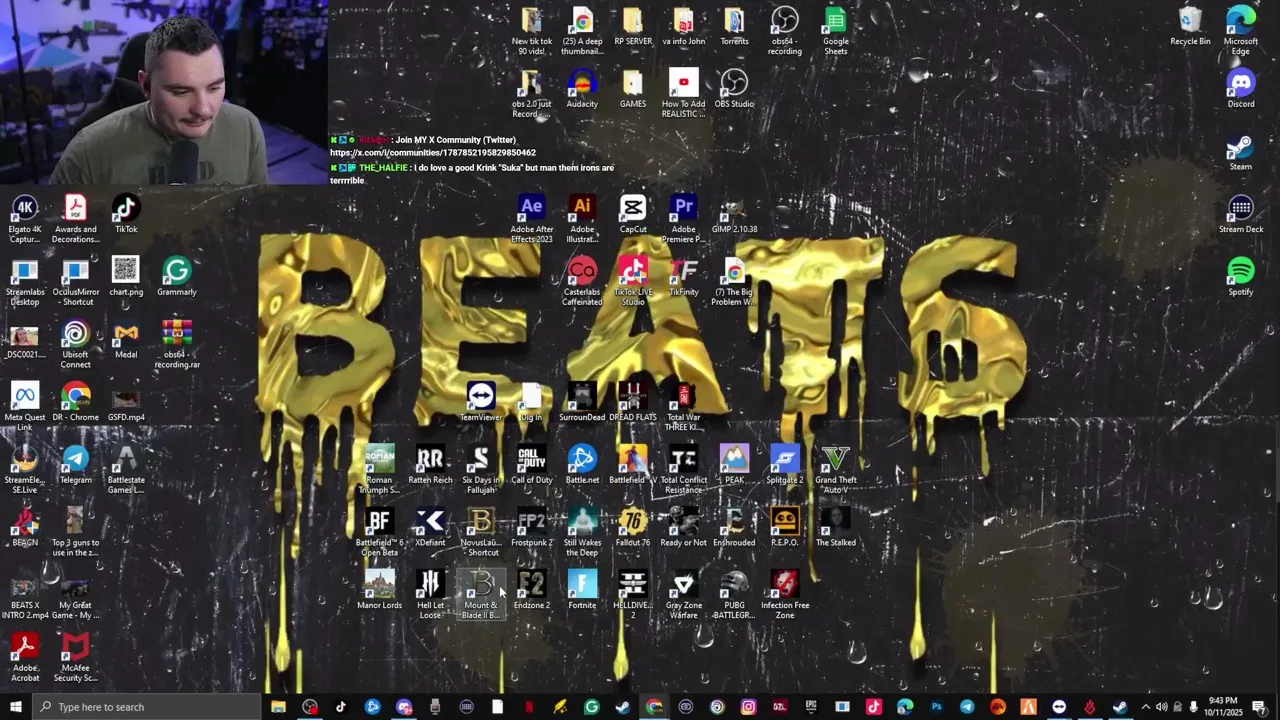The image size is (1280, 720).
Task: Open the Call of Duty shortcut
Action: [531, 465]
